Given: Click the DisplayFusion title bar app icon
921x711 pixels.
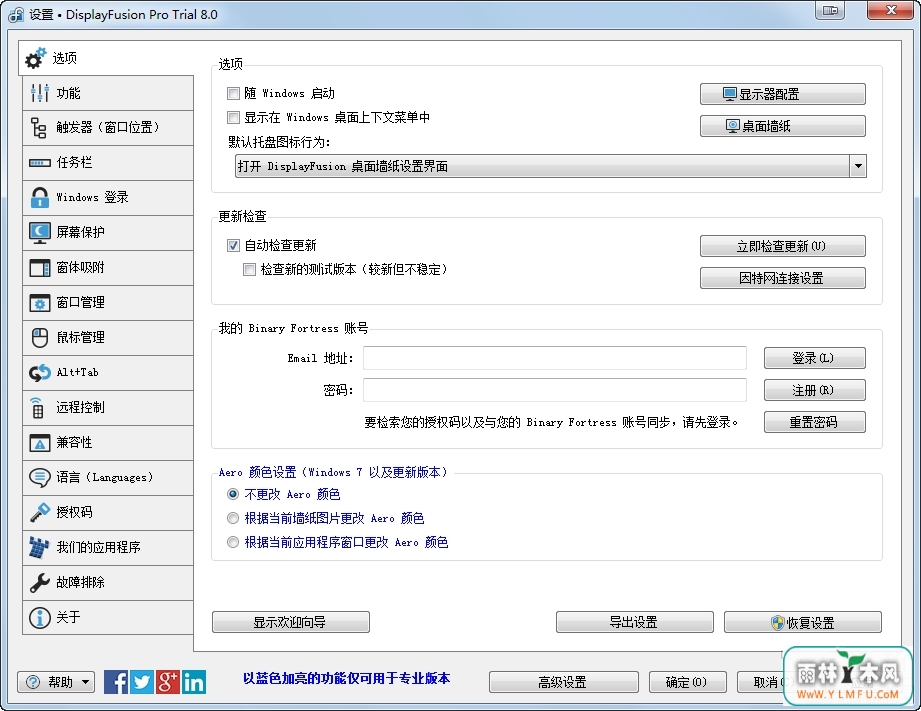Looking at the screenshot, I should pyautogui.click(x=16, y=15).
